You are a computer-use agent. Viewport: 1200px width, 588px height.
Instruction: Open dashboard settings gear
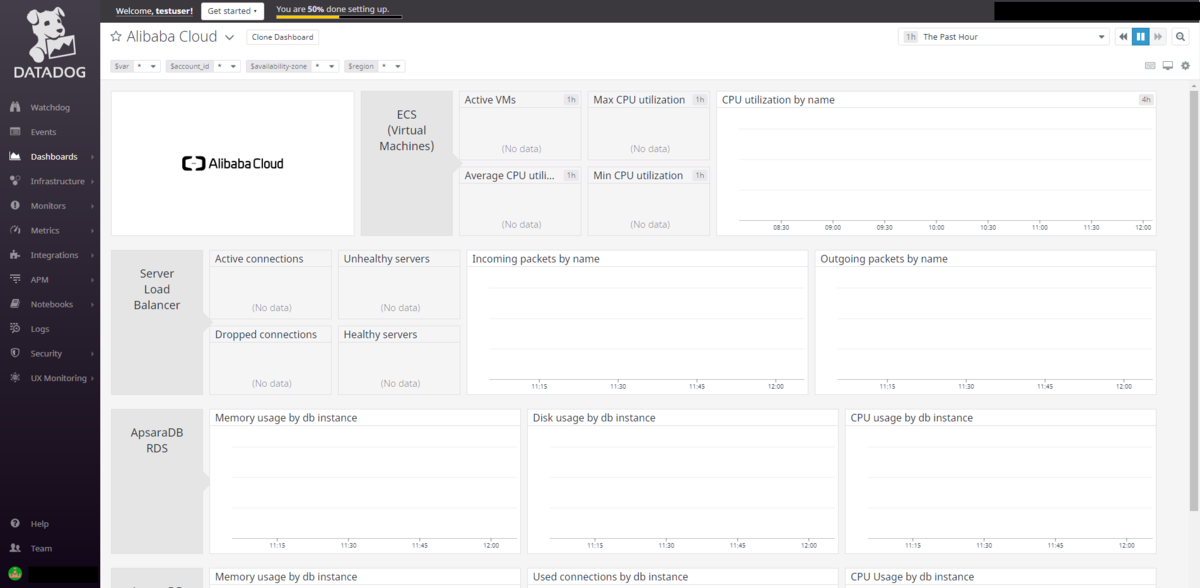coord(1185,66)
